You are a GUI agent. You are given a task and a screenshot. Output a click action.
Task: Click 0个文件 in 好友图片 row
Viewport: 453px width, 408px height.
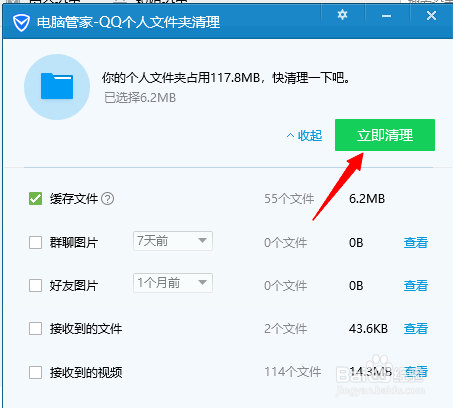tap(285, 286)
